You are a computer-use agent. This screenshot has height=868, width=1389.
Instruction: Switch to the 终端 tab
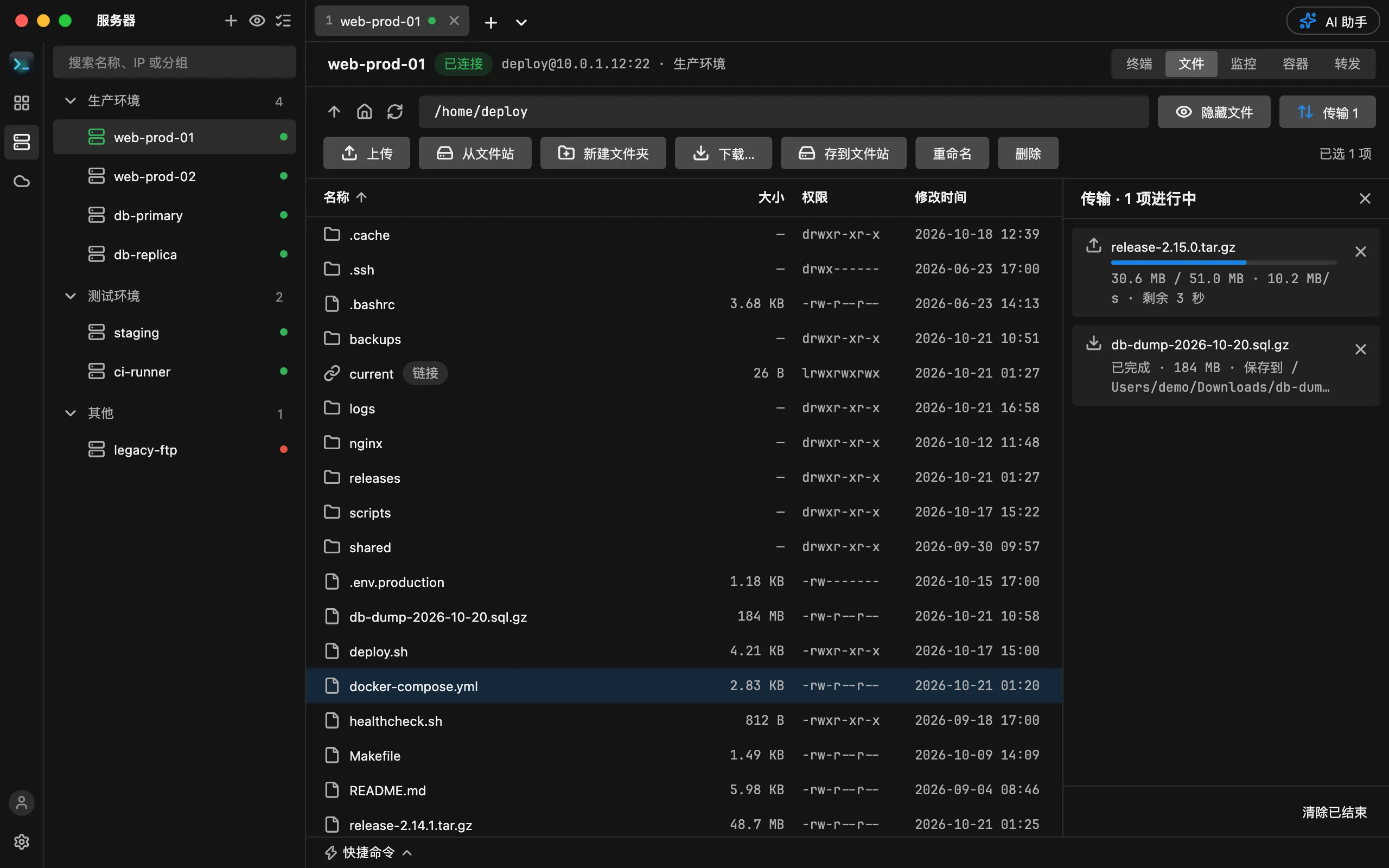1139,63
